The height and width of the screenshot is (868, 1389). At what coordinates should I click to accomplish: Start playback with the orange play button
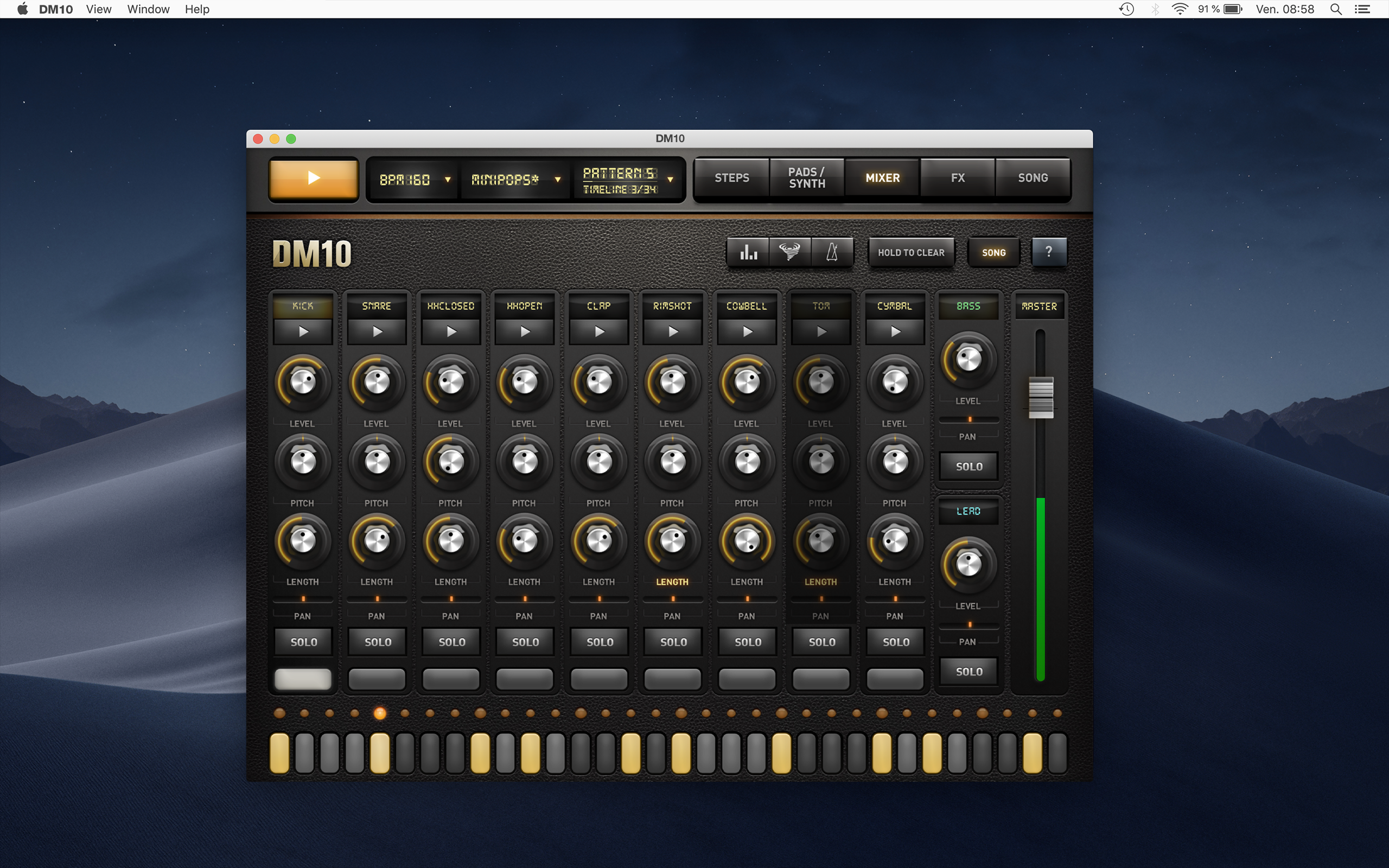coord(314,178)
